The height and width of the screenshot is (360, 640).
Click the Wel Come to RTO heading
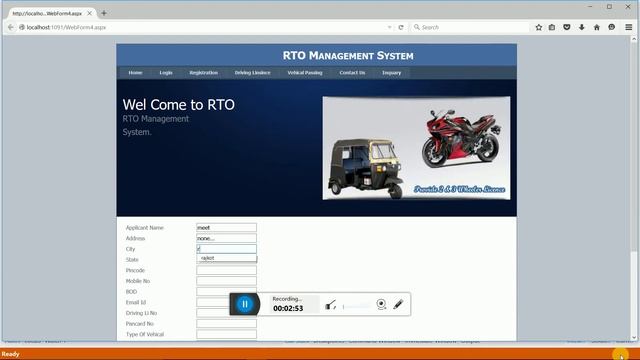tap(178, 104)
